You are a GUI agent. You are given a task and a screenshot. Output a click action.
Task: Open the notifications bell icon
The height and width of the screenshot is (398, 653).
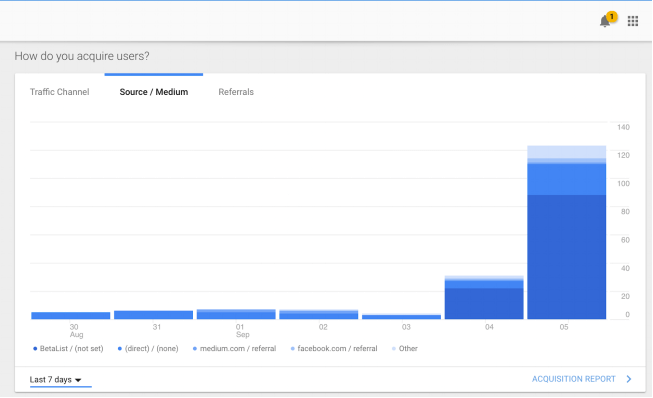[605, 21]
